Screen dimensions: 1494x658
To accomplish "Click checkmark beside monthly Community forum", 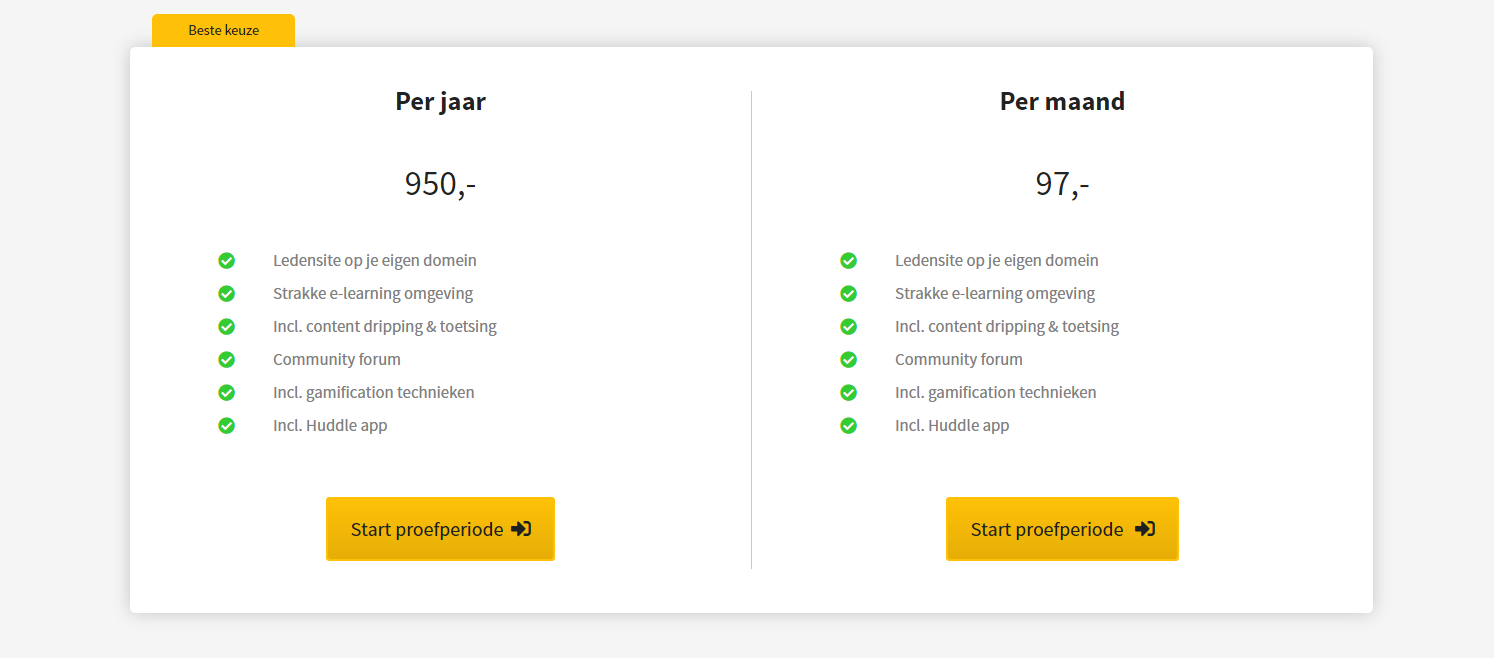I will pos(848,360).
